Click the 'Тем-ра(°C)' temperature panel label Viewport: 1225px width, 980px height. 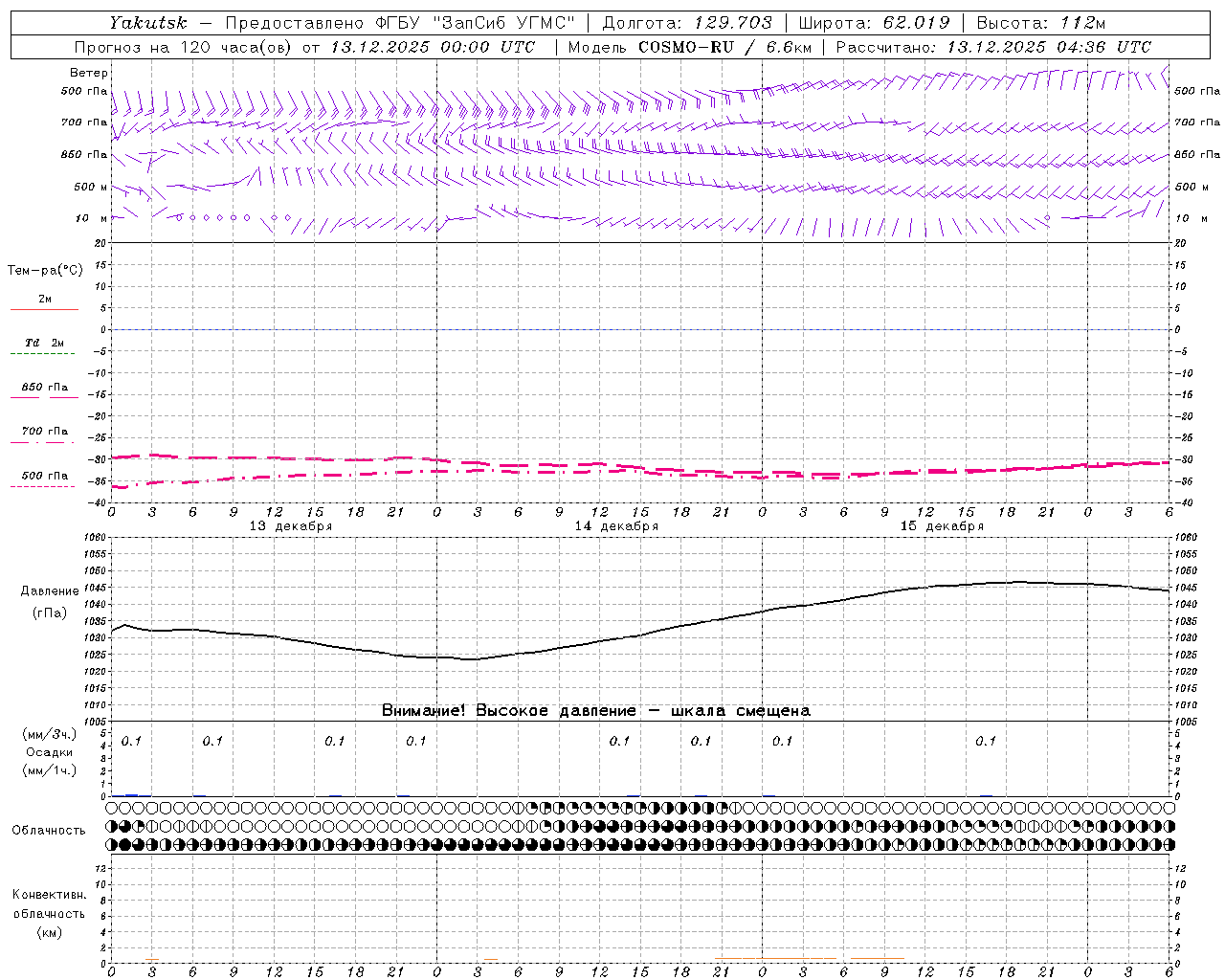(x=45, y=270)
